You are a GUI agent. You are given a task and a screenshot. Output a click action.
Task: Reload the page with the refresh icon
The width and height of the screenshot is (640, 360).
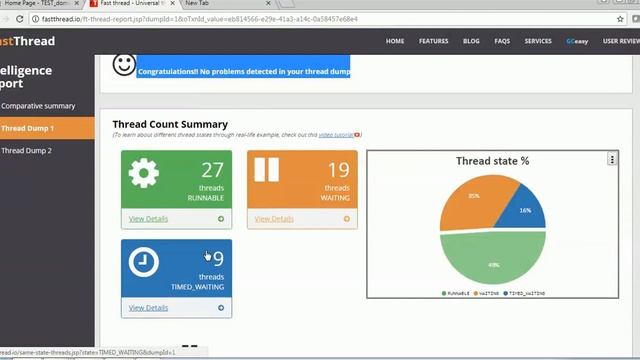click(19, 19)
